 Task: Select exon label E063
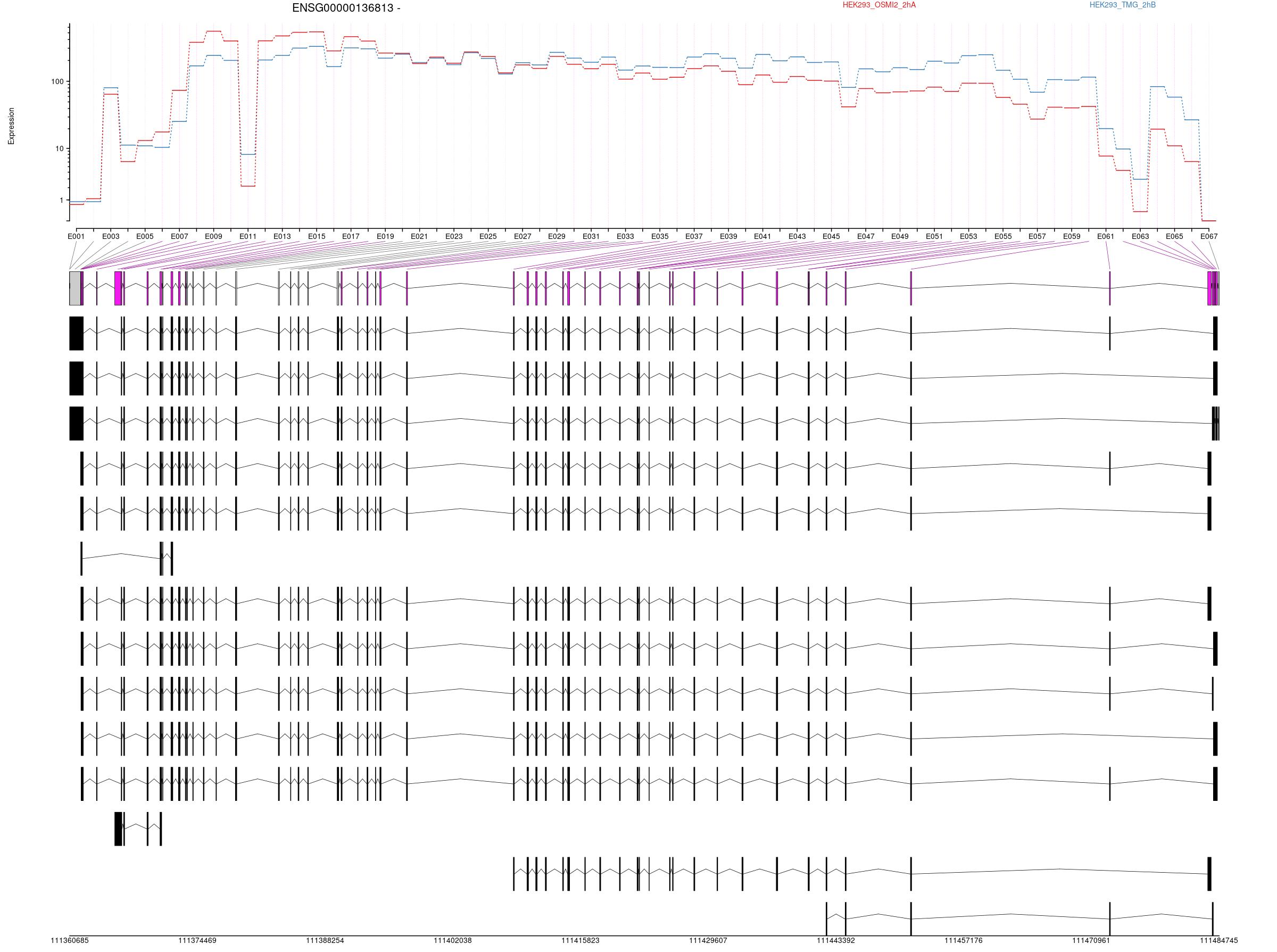pos(1140,236)
